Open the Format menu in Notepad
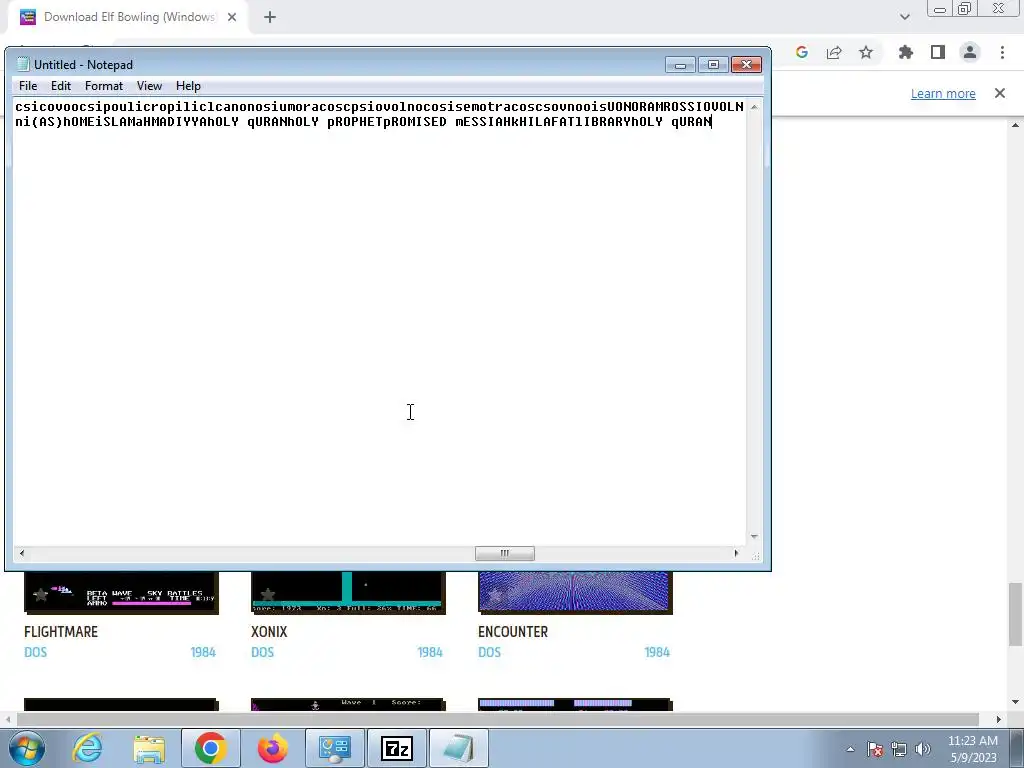1024x768 pixels. (x=104, y=86)
